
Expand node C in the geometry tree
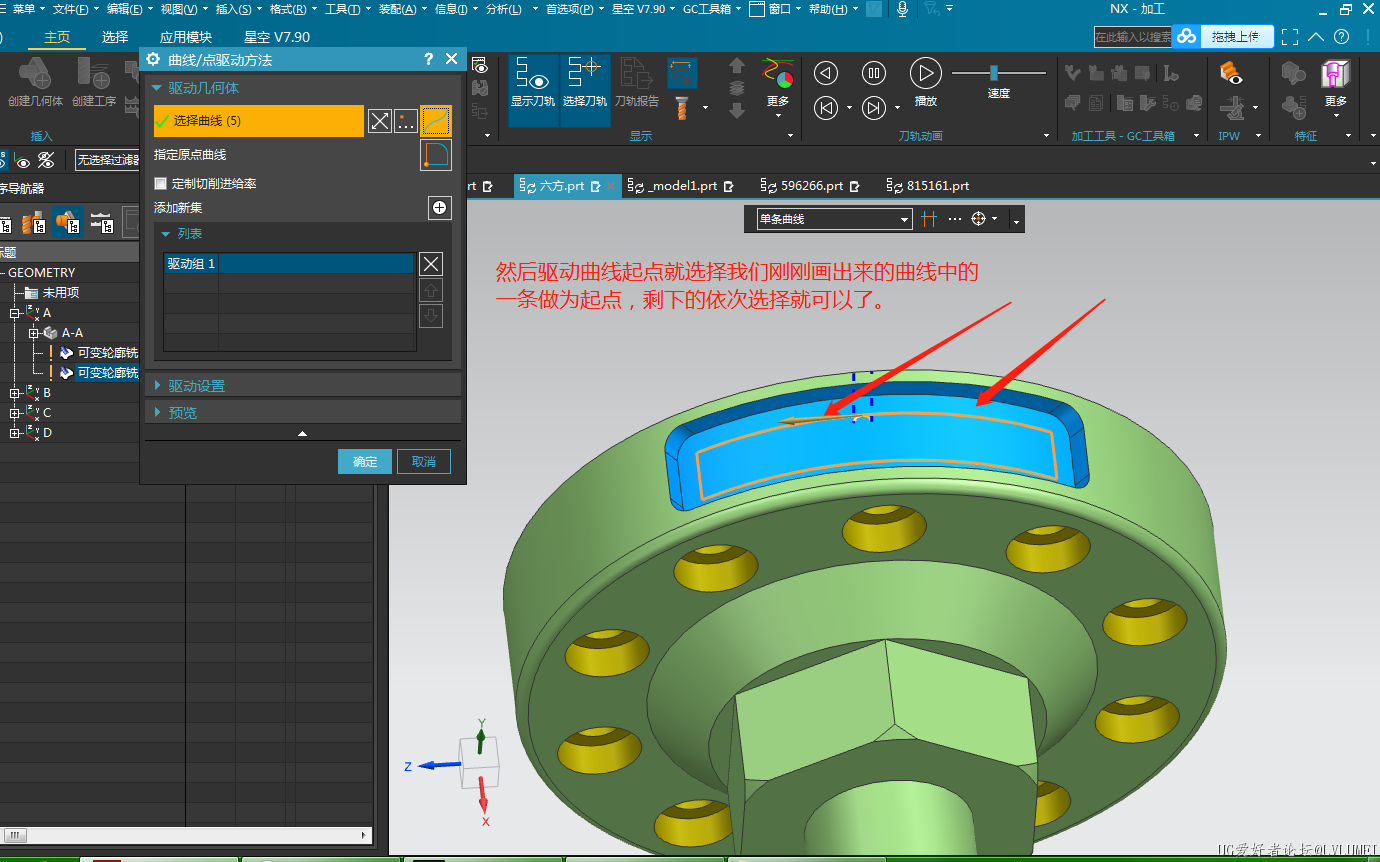tap(15, 413)
